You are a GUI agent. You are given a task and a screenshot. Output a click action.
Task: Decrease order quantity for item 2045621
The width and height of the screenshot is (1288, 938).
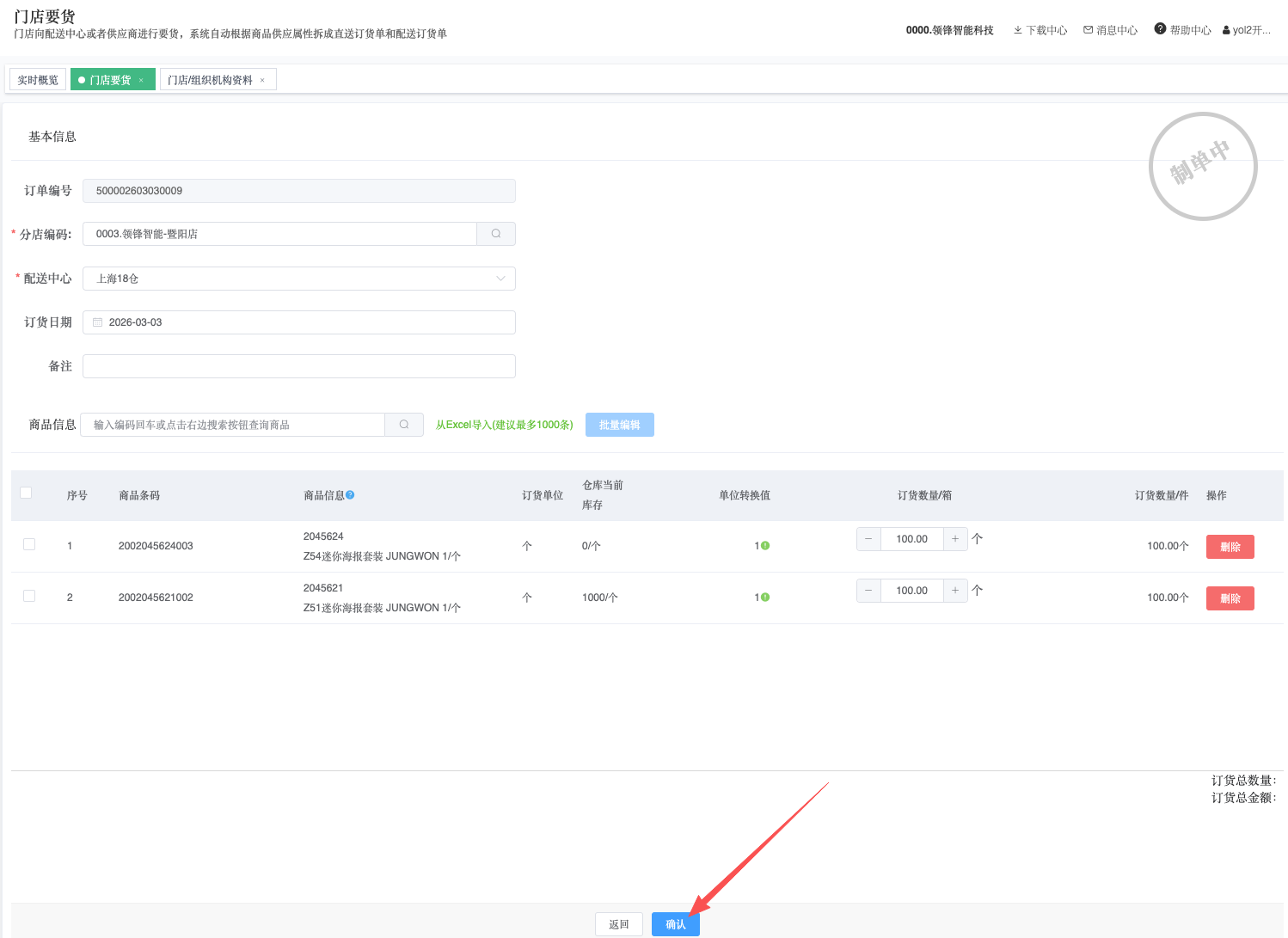(x=868, y=591)
